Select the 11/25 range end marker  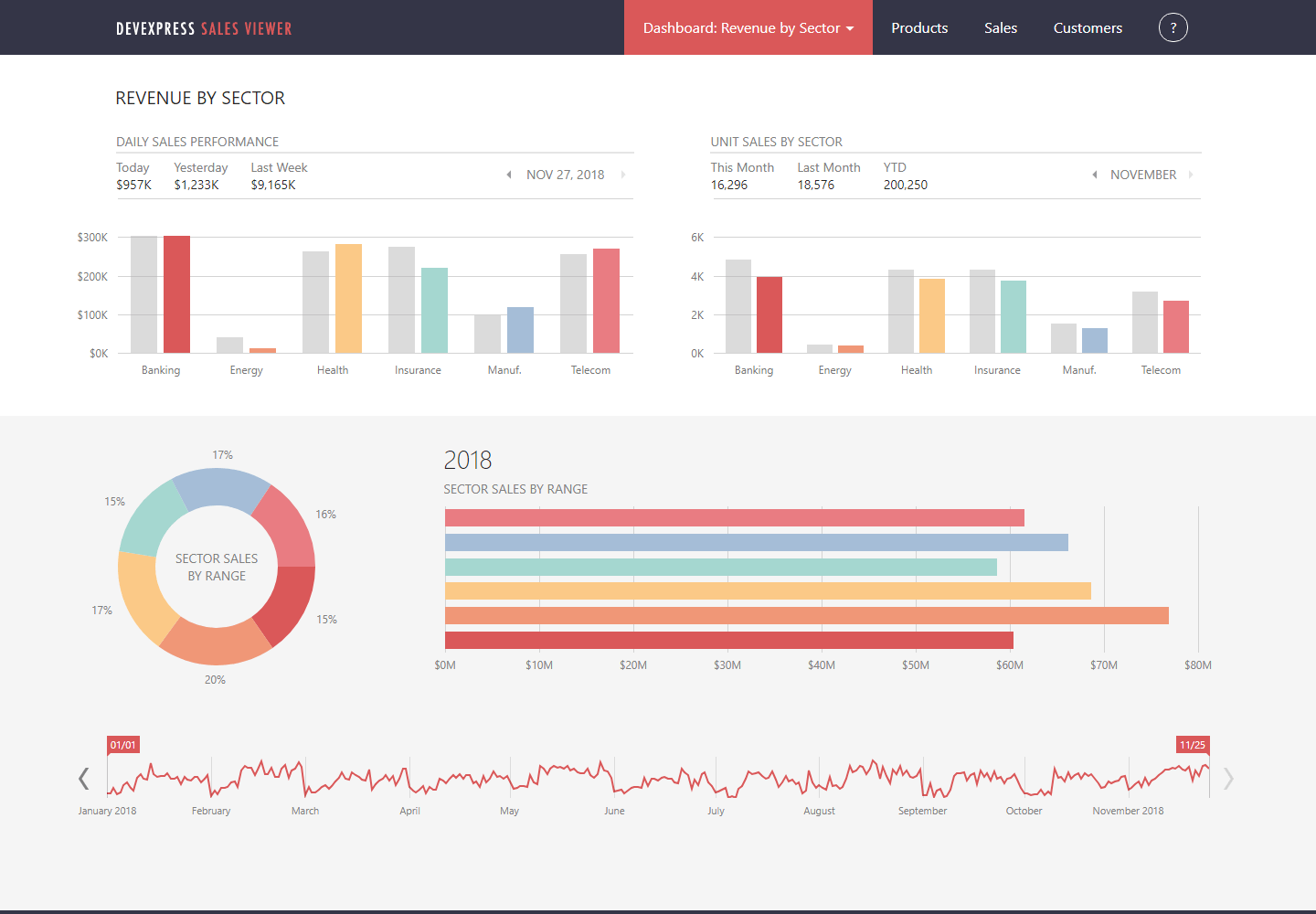click(x=1193, y=745)
